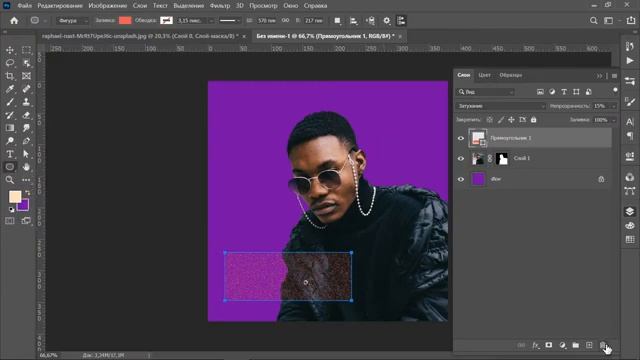Open the stroke width dropdown
Image resolution: width=640 pixels, height=360 pixels.
[211, 20]
